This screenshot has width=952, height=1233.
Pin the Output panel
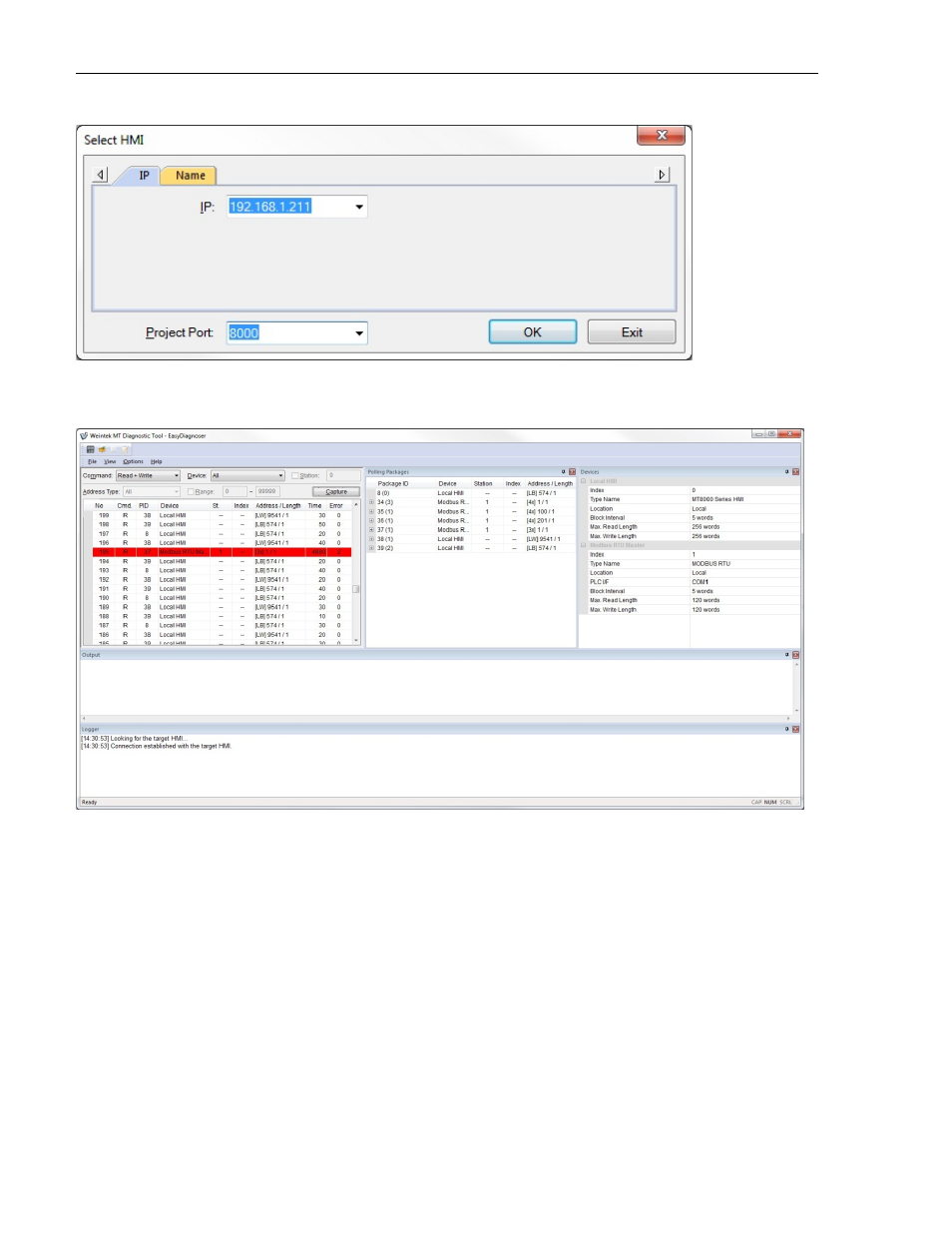pos(786,655)
